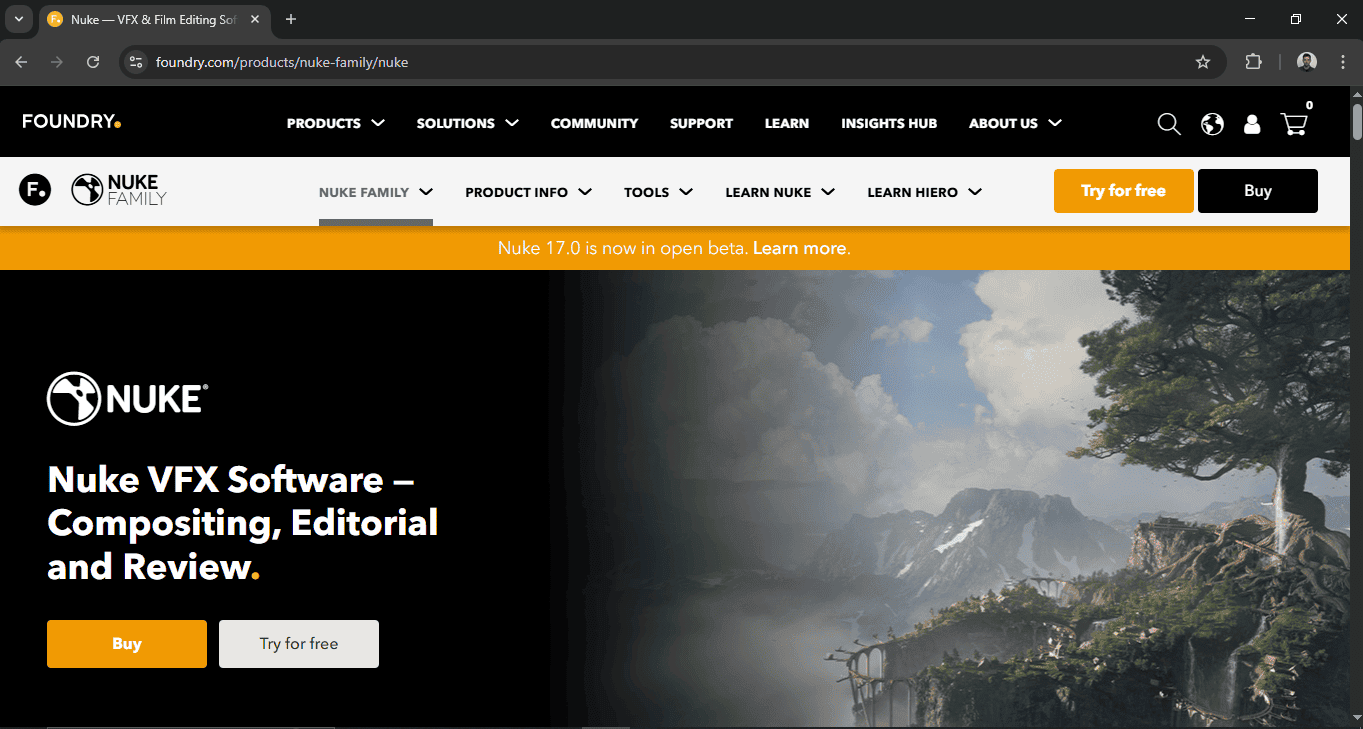The image size is (1363, 729).
Task: Expand the Solutions dropdown menu
Action: [x=467, y=123]
